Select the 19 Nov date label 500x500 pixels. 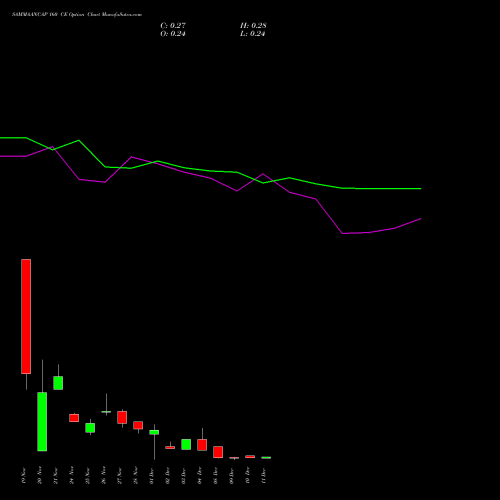[23, 476]
